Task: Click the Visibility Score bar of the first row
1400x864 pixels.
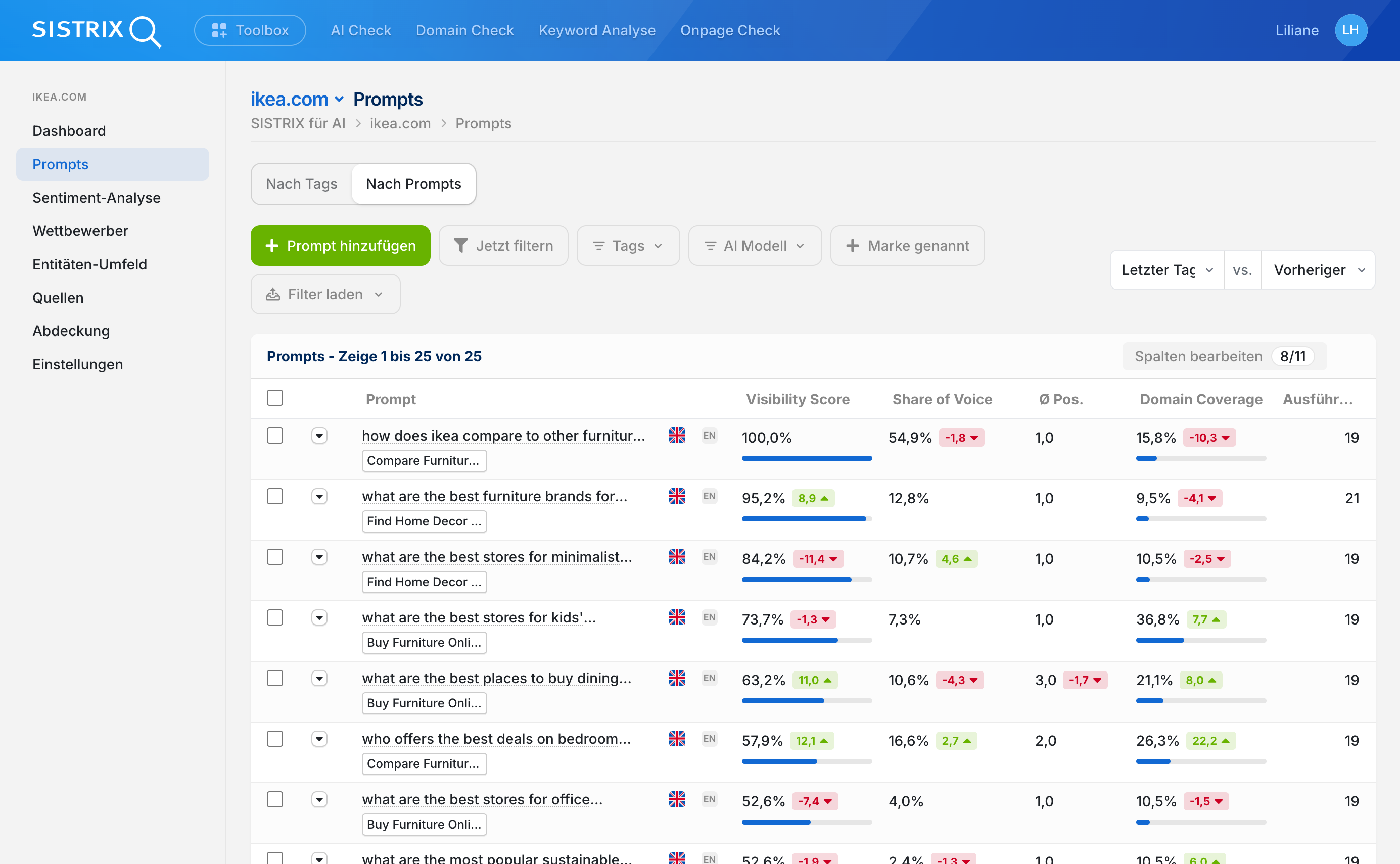Action: [807, 458]
